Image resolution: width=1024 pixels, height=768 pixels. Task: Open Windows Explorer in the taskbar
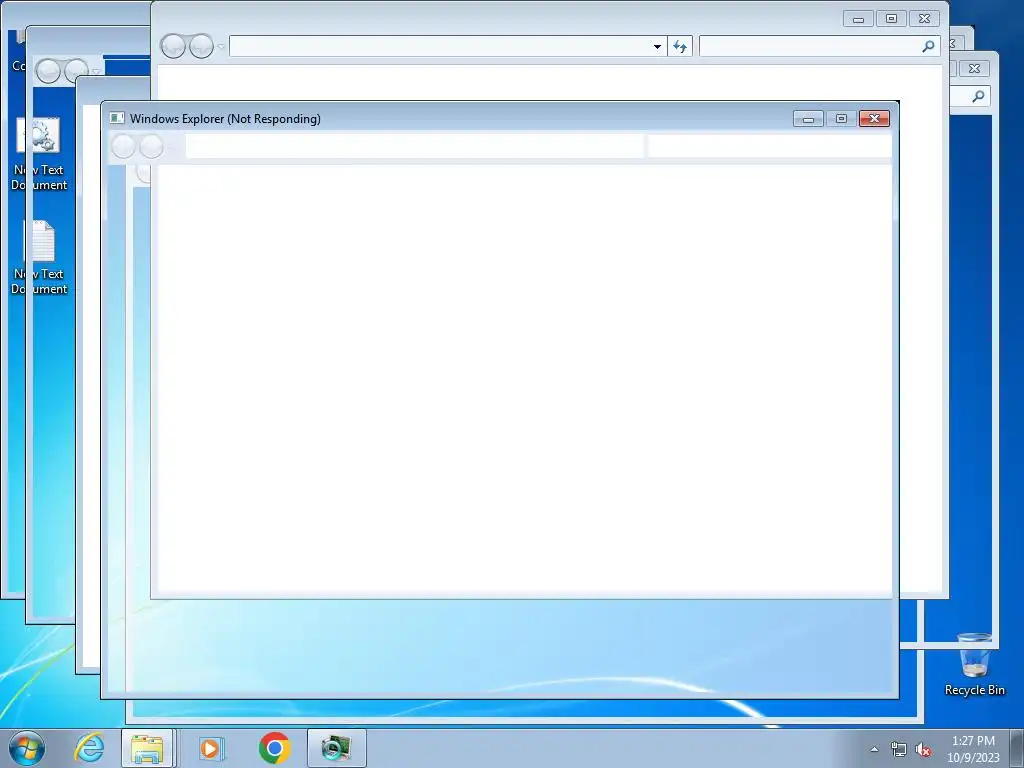tap(147, 748)
